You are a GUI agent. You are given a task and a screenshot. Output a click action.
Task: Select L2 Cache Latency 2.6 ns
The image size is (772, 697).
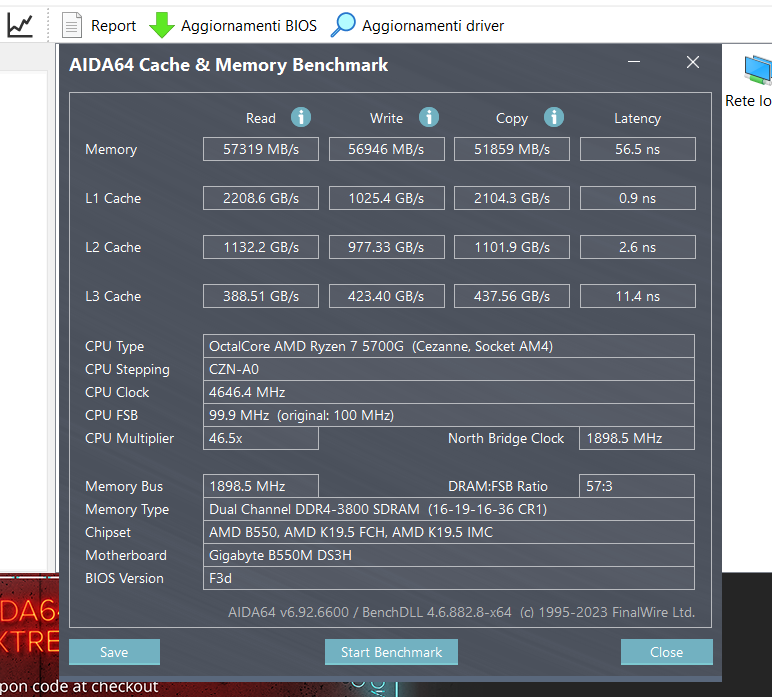[638, 247]
